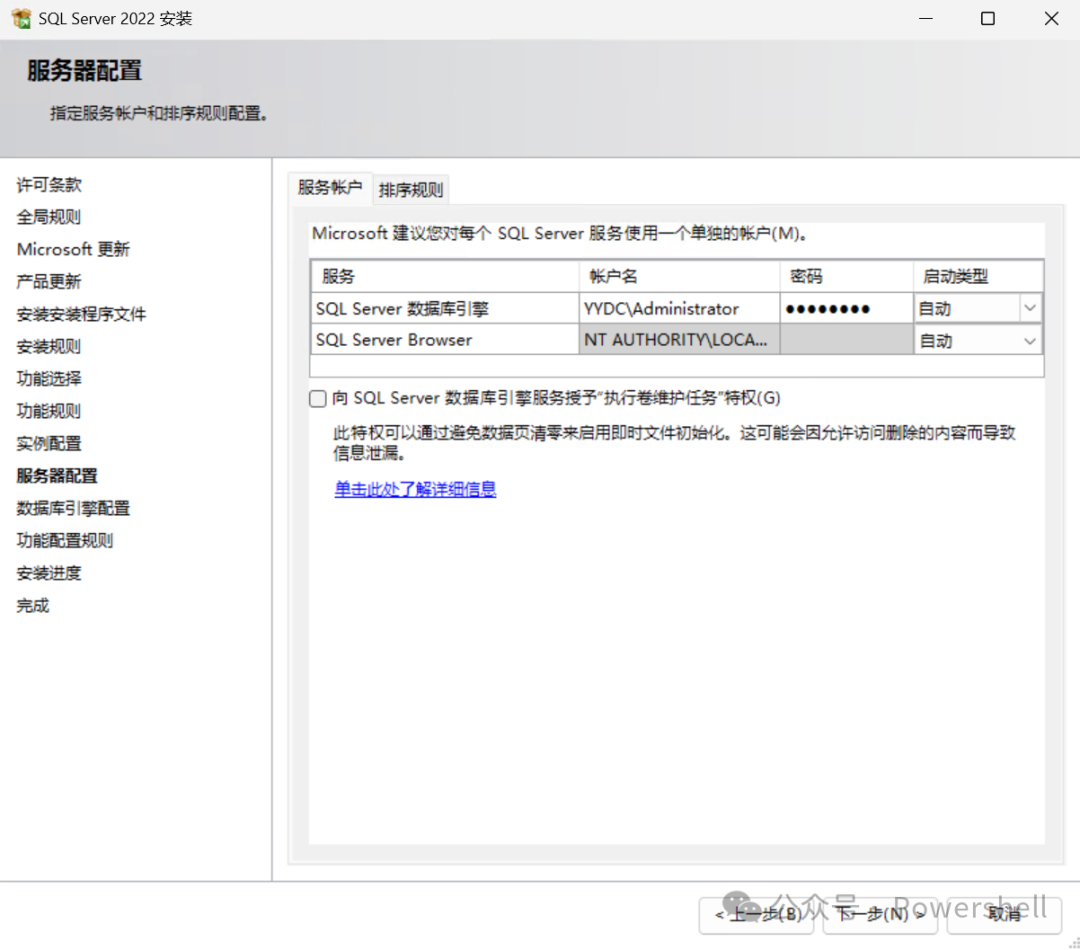This screenshot has height=950, width=1080.
Task: Open the 单击此处了解详细信息 link
Action: click(x=415, y=489)
